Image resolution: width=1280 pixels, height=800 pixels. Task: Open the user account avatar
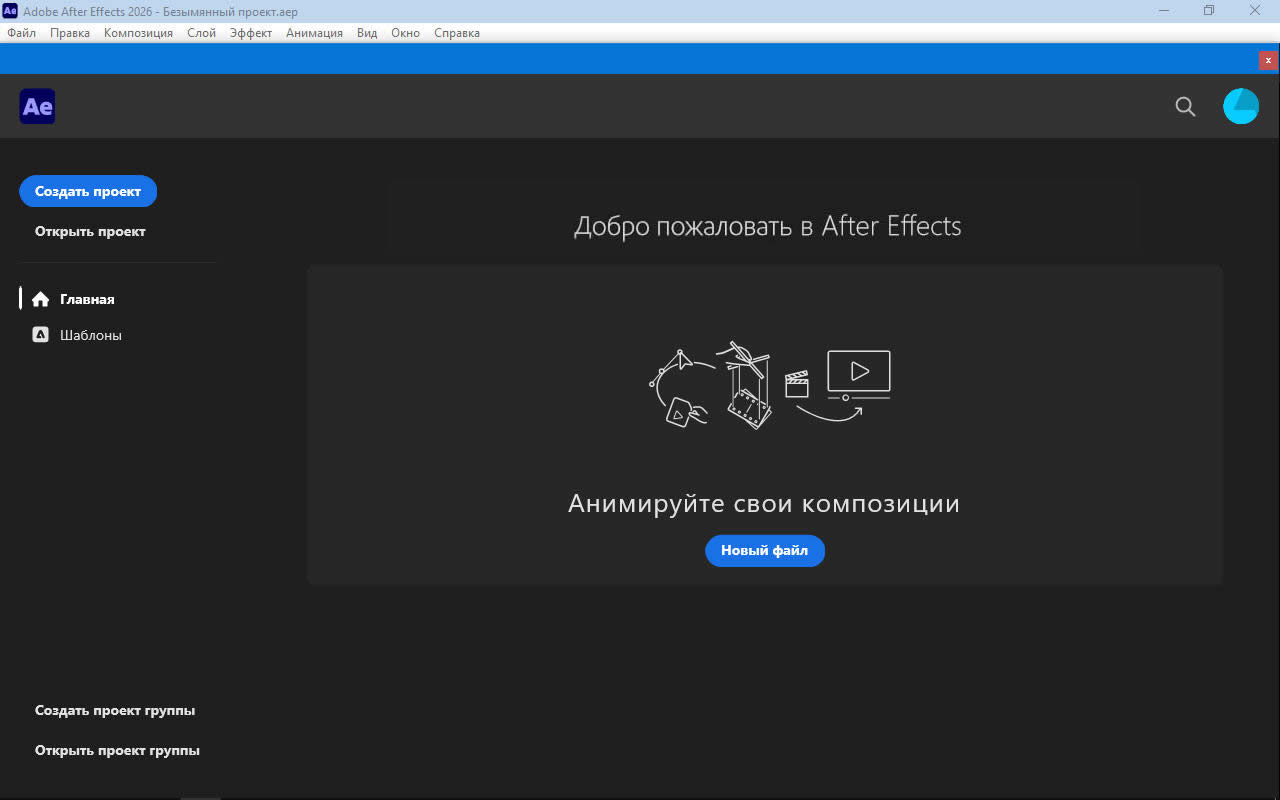click(x=1241, y=106)
